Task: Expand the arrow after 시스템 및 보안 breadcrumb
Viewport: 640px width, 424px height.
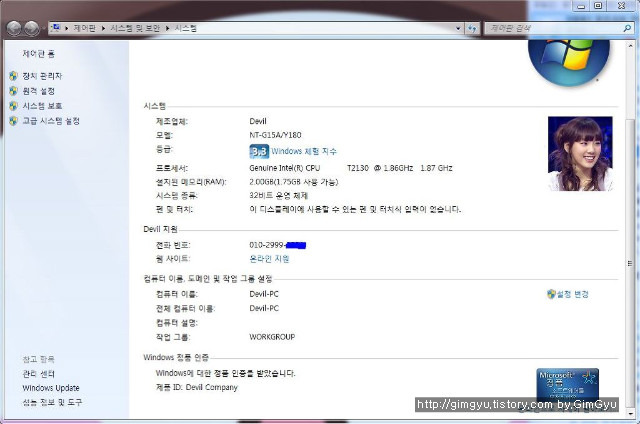Action: tap(167, 28)
